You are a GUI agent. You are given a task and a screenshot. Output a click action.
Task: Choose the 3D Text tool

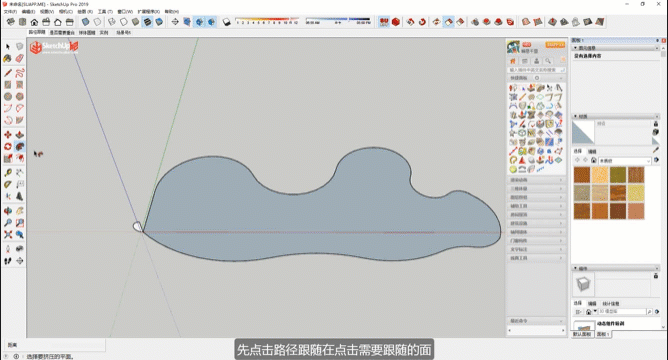point(20,196)
